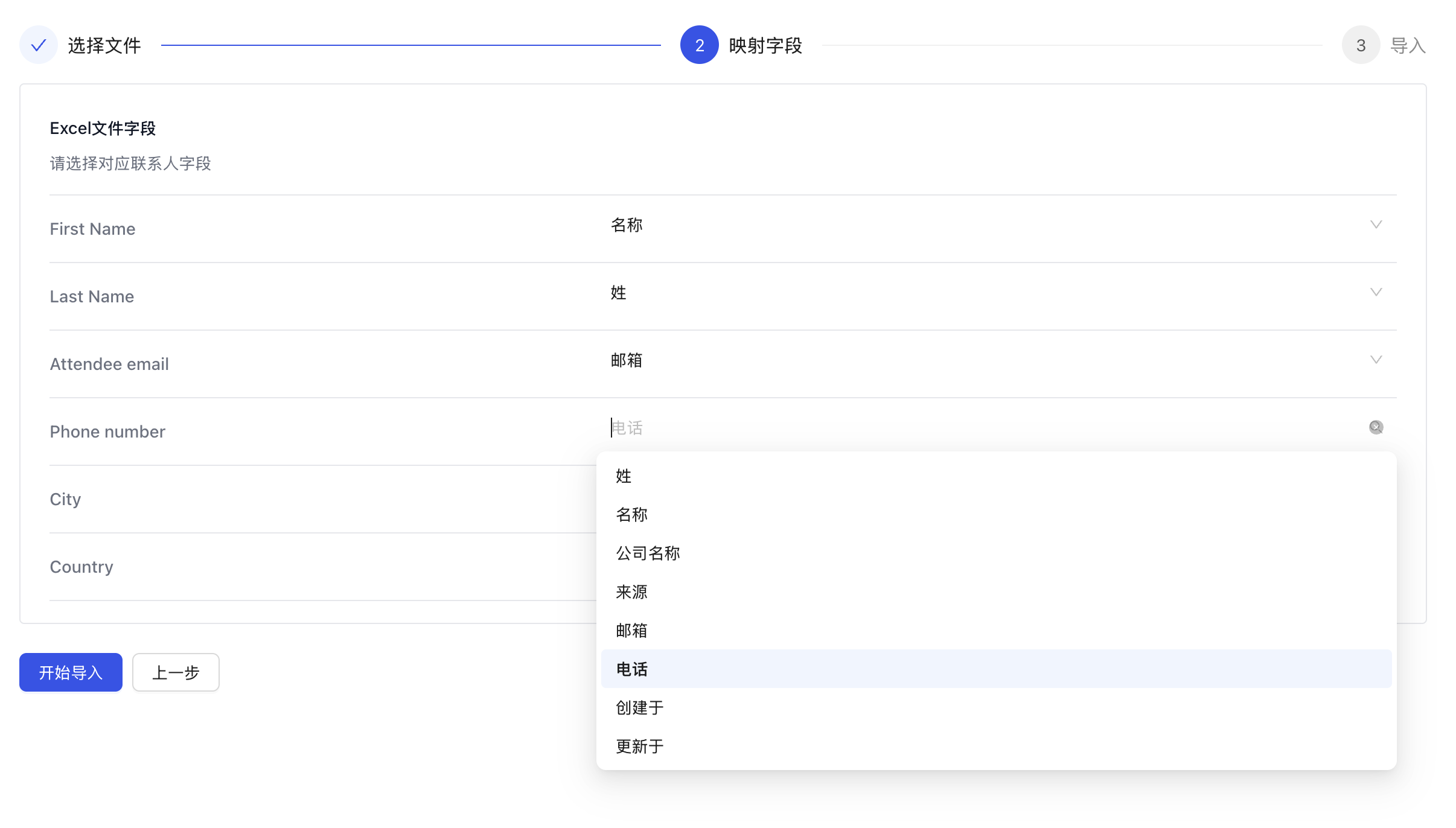The height and width of the screenshot is (828, 1456).
Task: Click the completed checkmark on 选择文件 step
Action: point(38,44)
